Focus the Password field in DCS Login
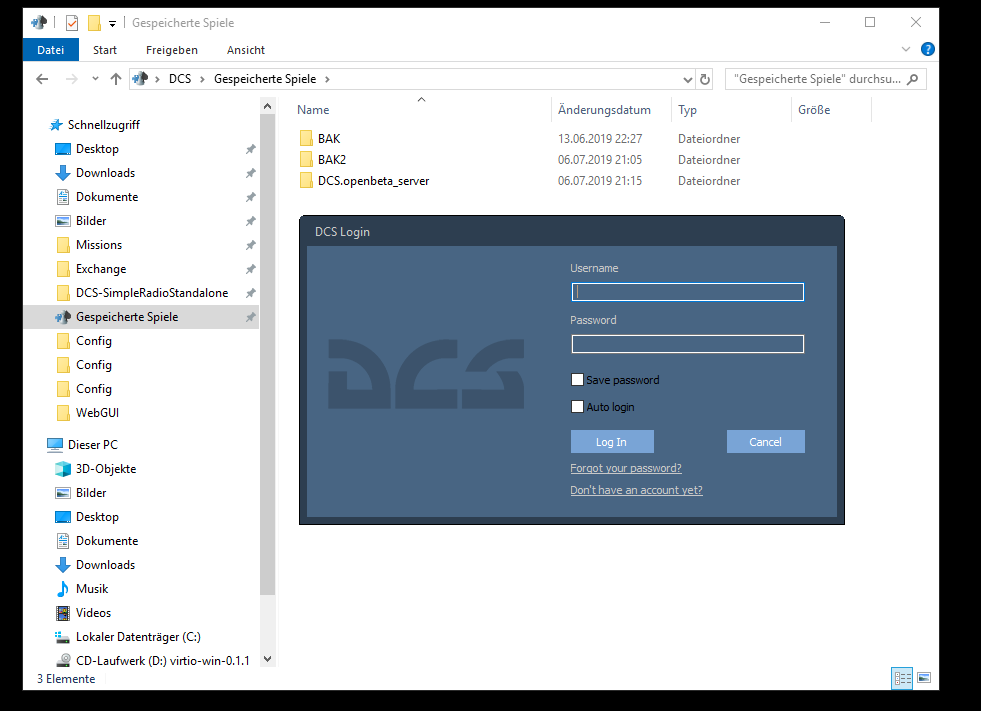 click(688, 344)
